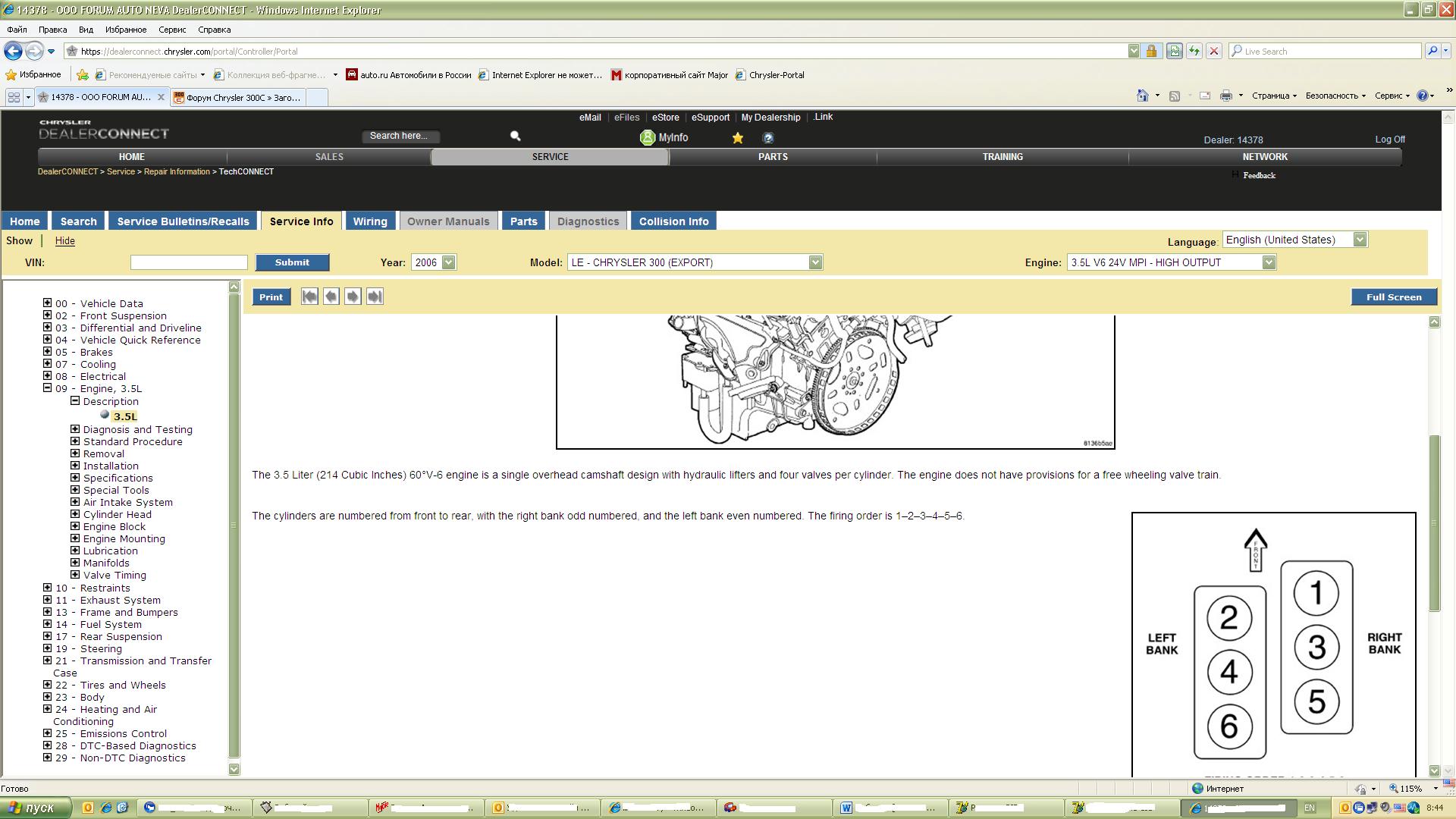Click the Print button

coord(271,297)
